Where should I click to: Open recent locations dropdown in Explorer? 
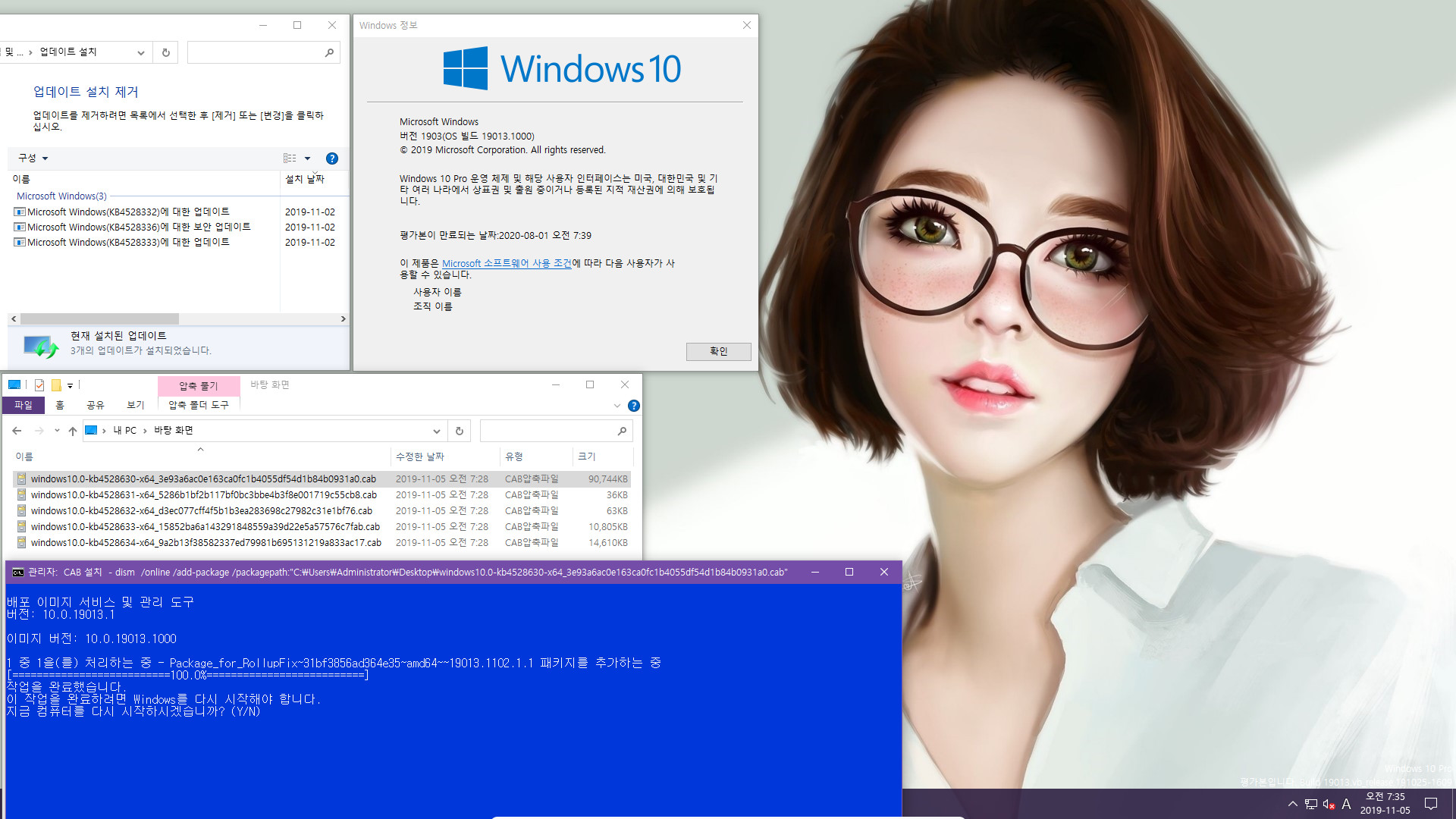coord(57,431)
